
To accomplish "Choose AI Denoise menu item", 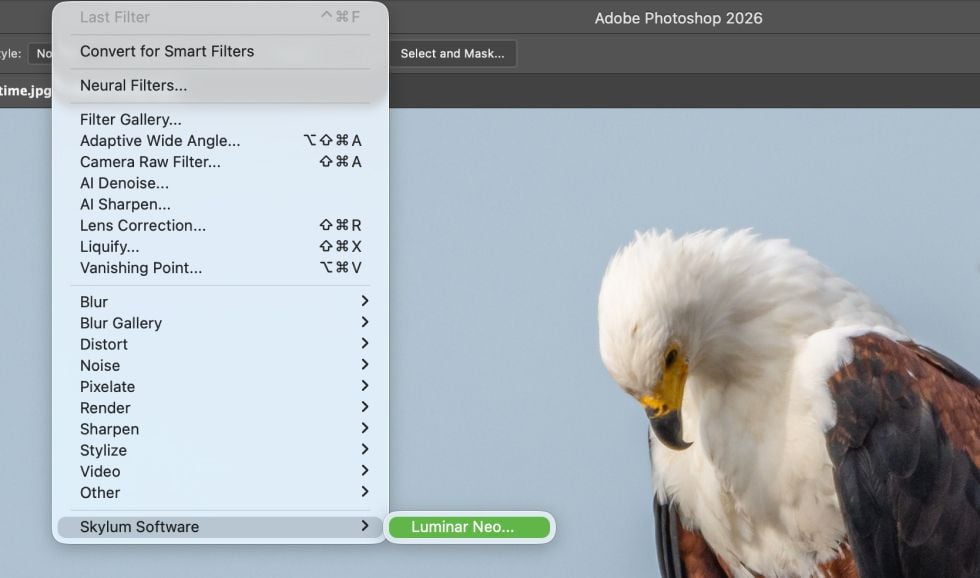I will pos(220,183).
